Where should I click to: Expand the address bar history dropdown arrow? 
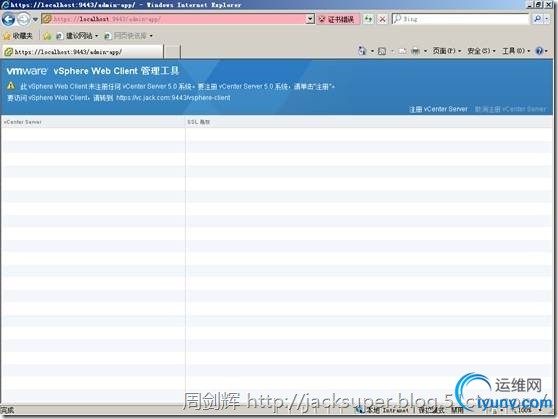coord(310,19)
